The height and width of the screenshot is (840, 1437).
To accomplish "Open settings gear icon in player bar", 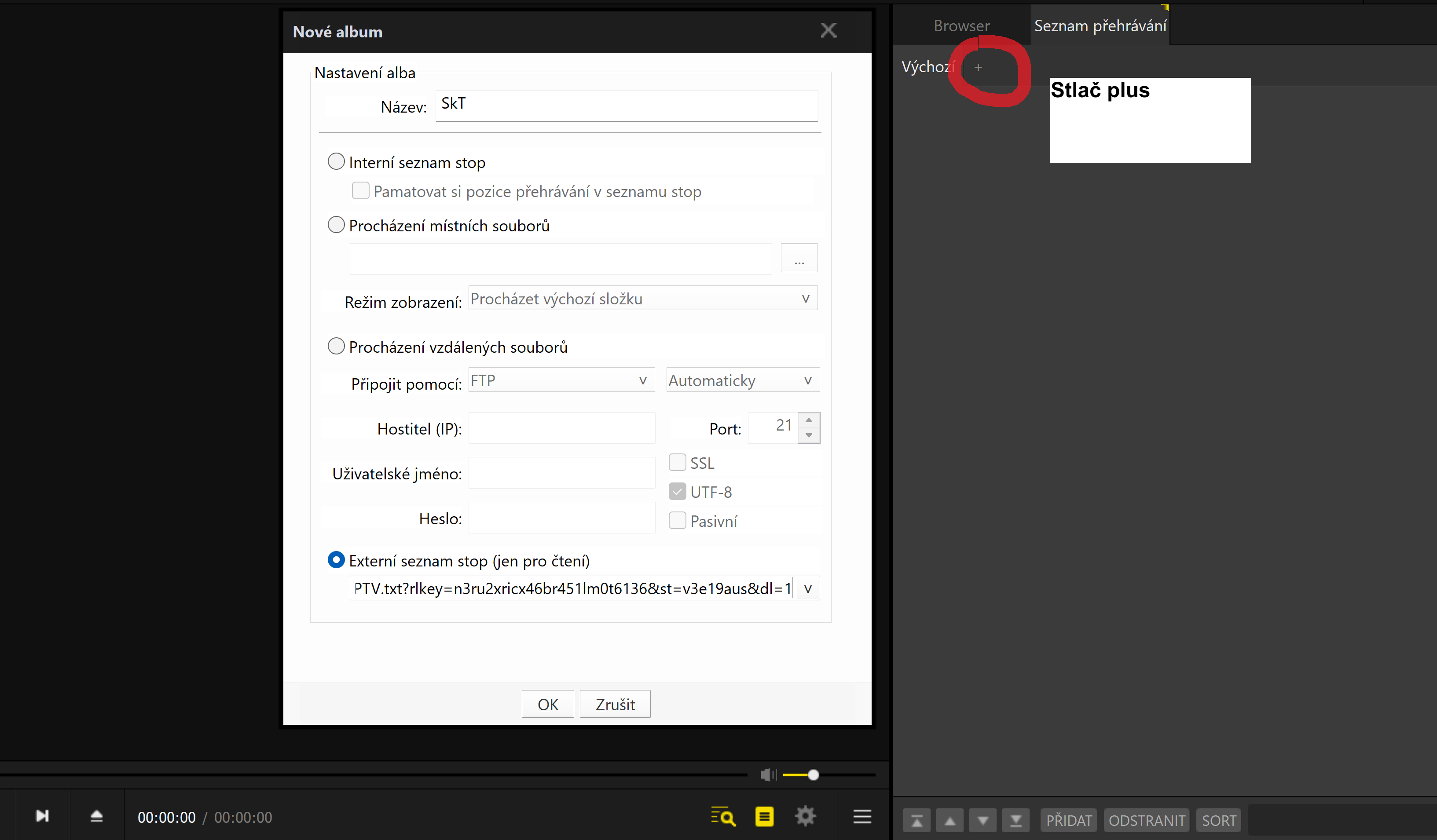I will 805,816.
